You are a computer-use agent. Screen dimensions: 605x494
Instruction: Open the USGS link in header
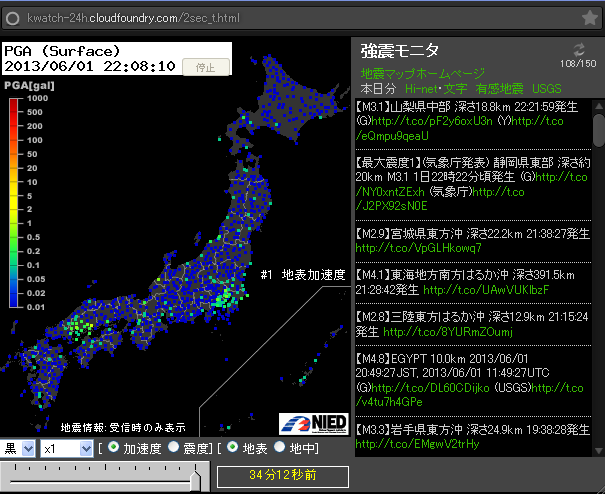546,89
